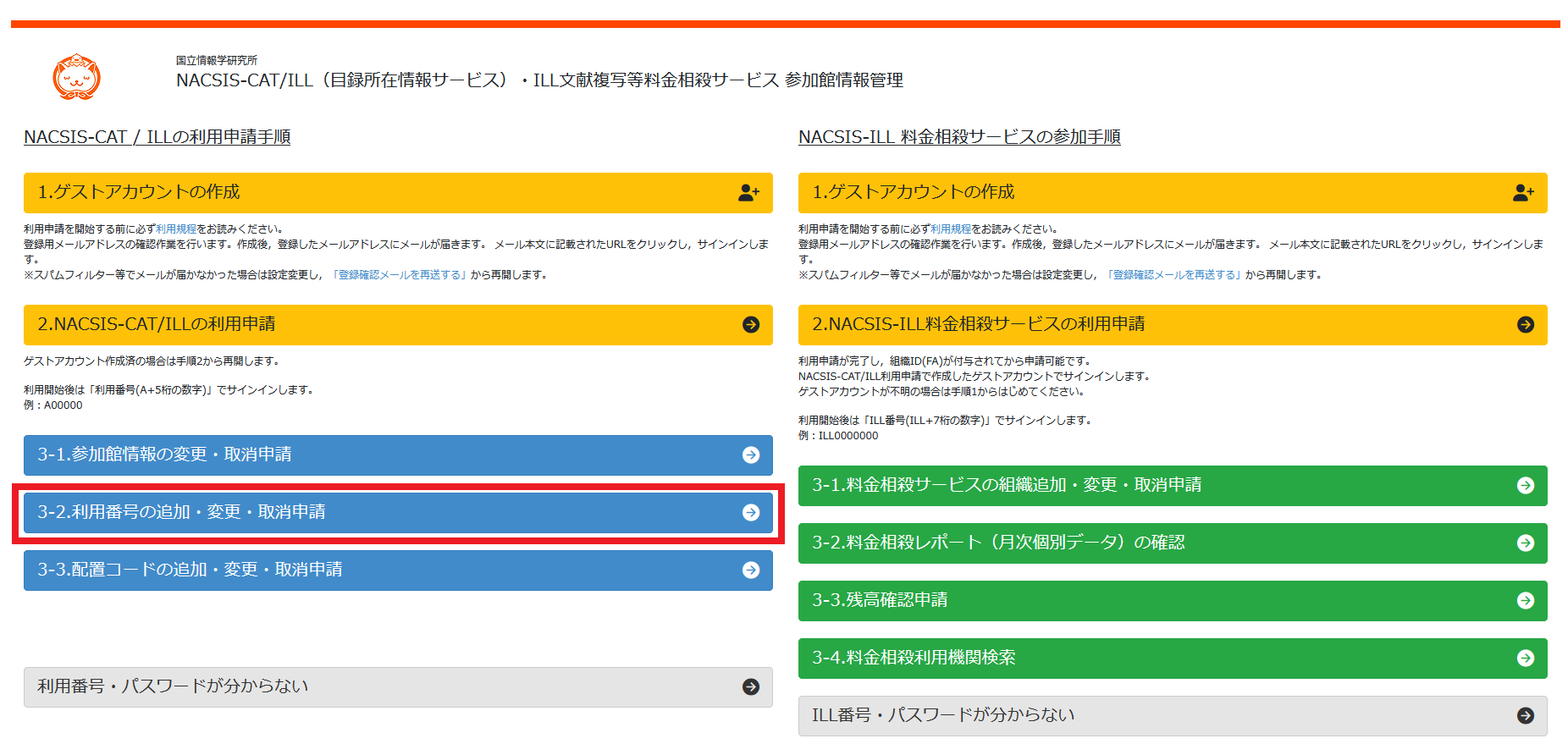Open 3-1.料金相殺サービスの組織追加・変更・取消申請

click(1173, 486)
